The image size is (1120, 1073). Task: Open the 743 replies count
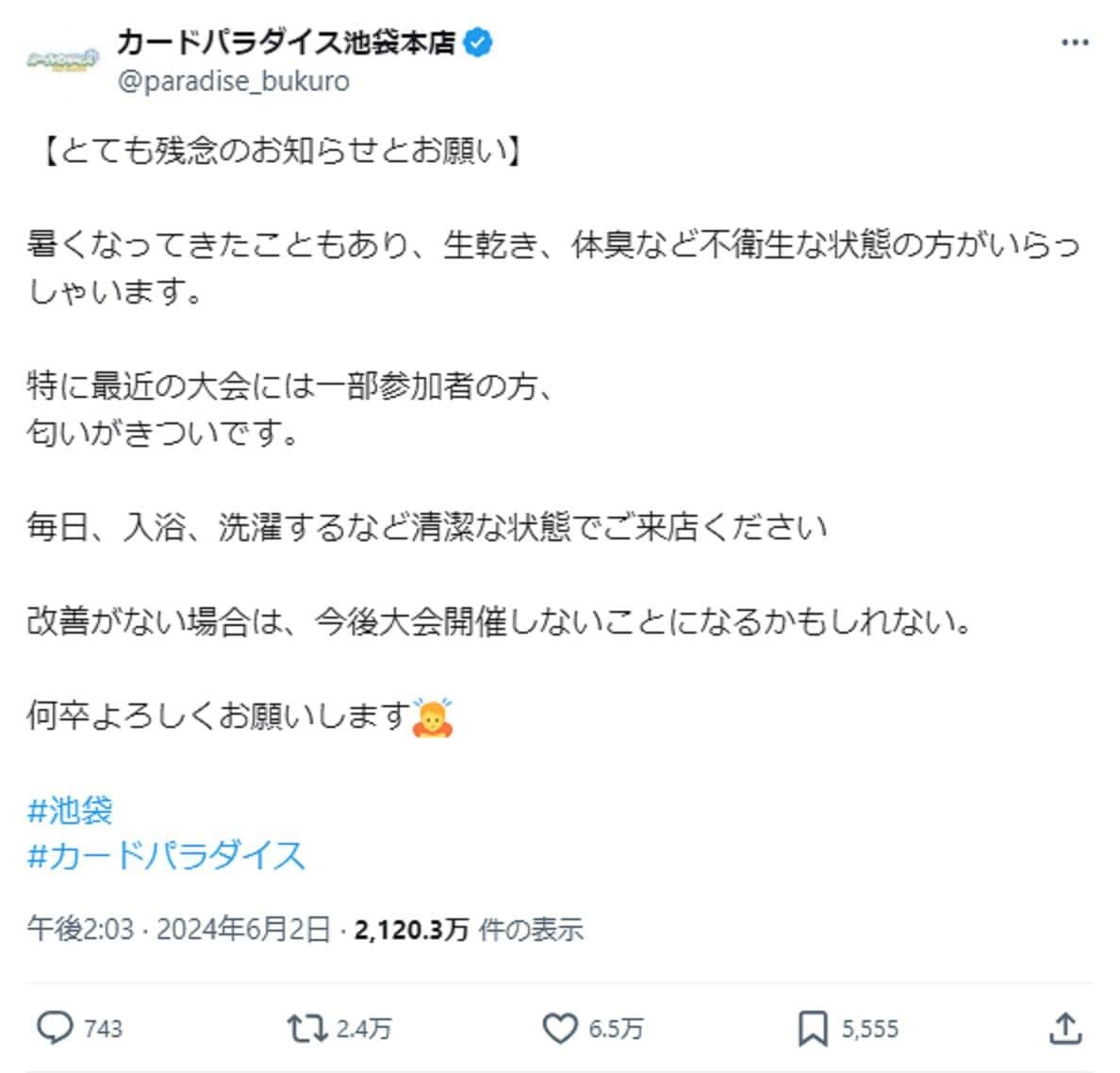(x=103, y=1028)
